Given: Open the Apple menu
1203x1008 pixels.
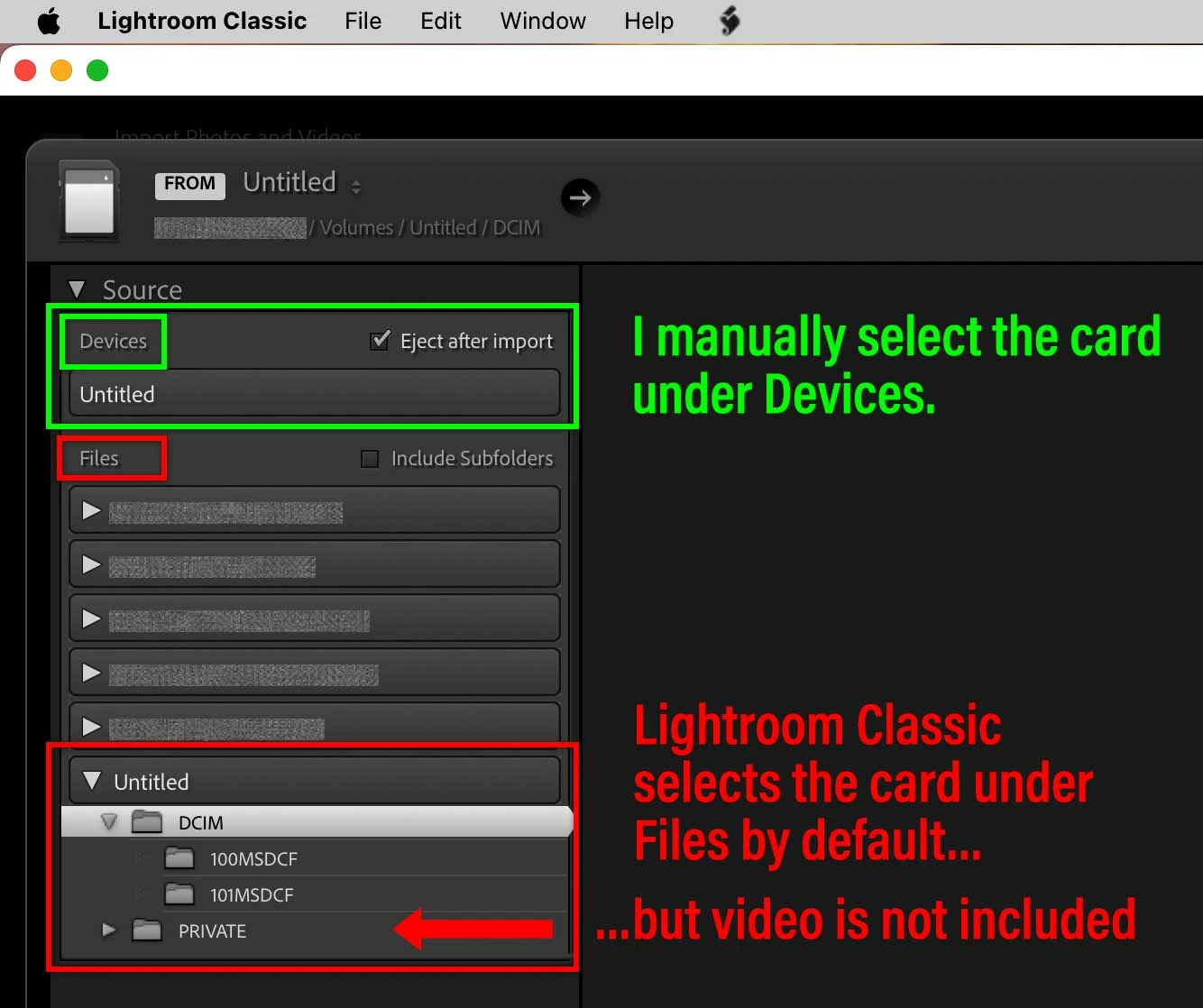Looking at the screenshot, I should 50,21.
